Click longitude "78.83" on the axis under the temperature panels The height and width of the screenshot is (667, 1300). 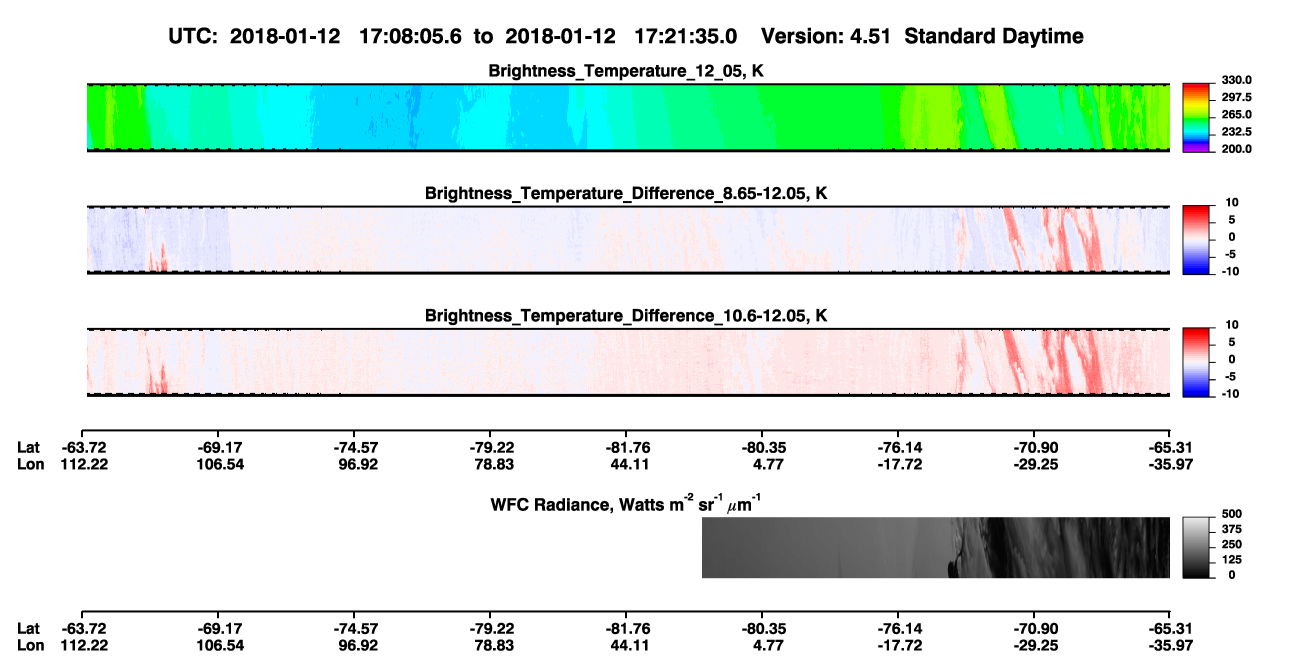point(492,464)
